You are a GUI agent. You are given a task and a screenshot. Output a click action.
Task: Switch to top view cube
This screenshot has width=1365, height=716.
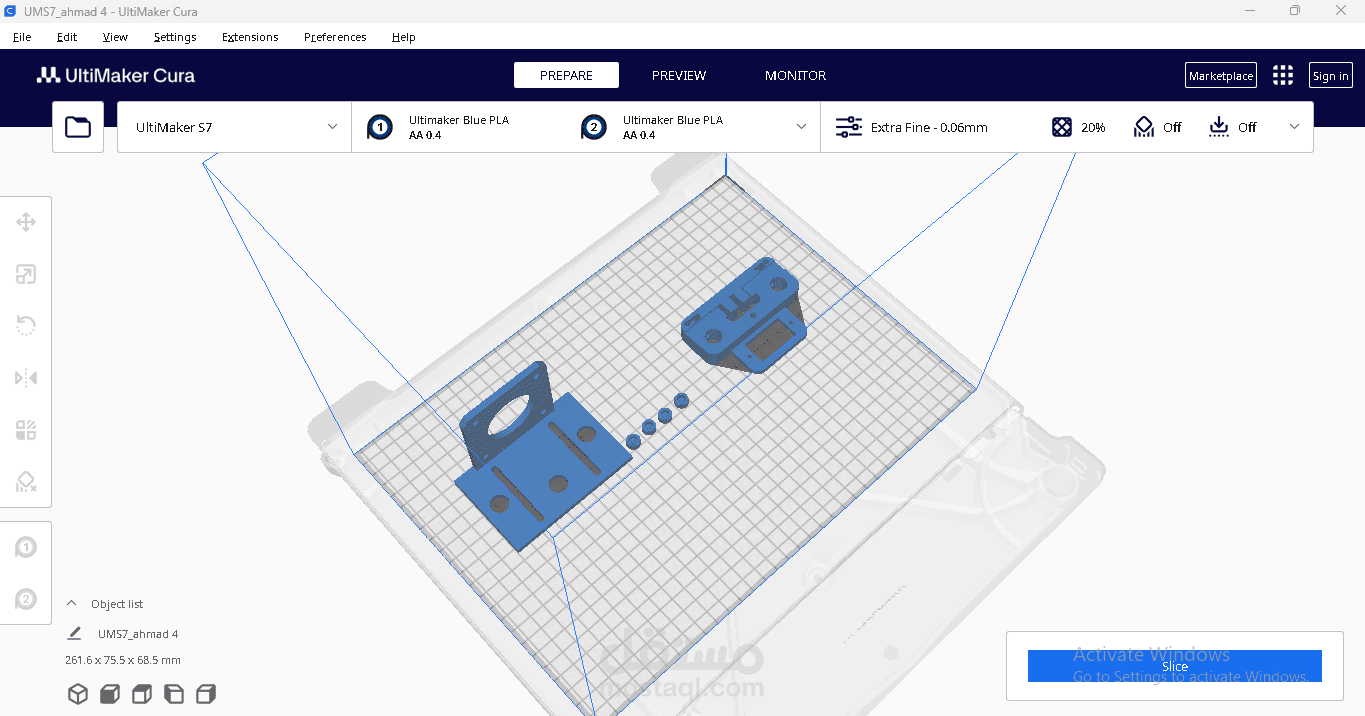[142, 694]
